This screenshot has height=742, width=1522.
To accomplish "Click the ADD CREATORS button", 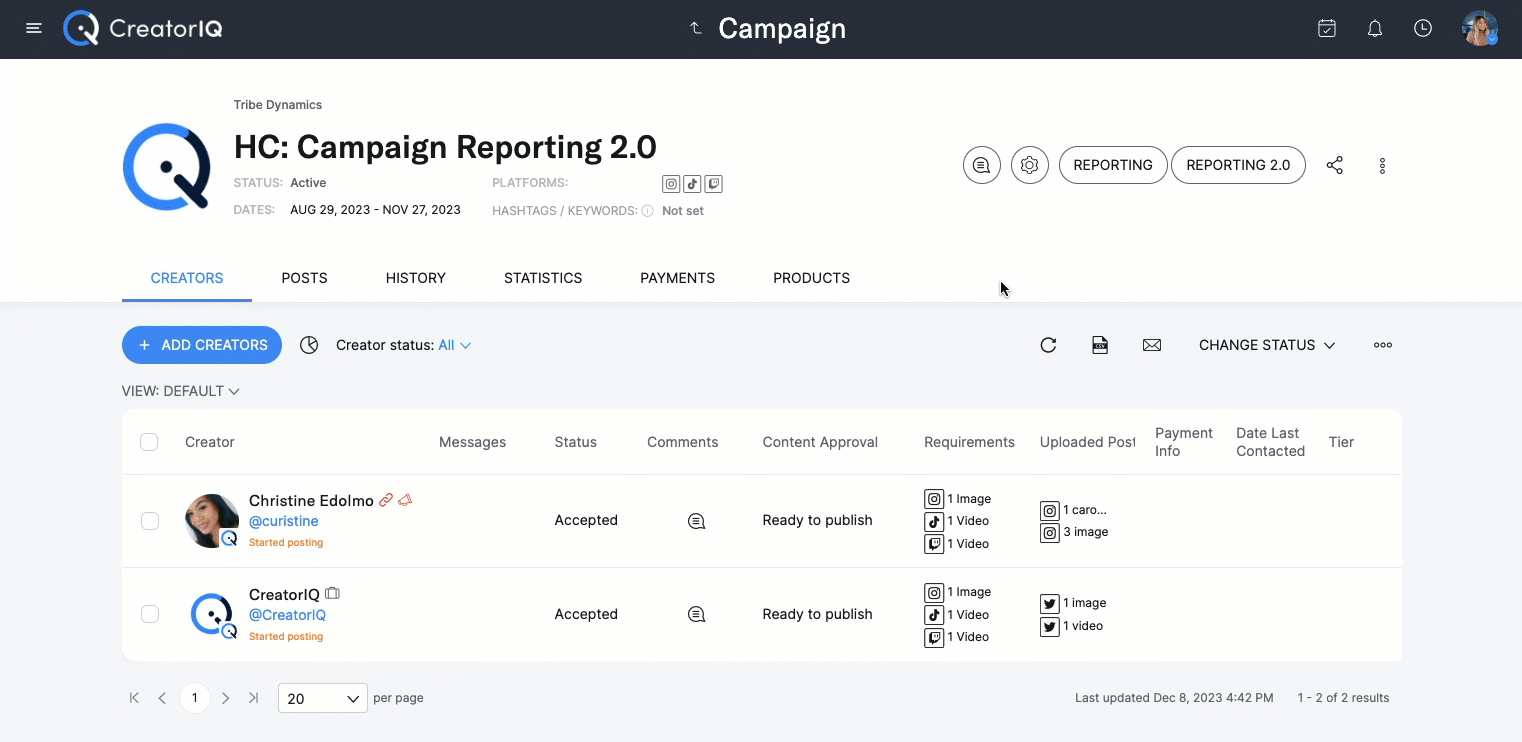I will point(201,345).
